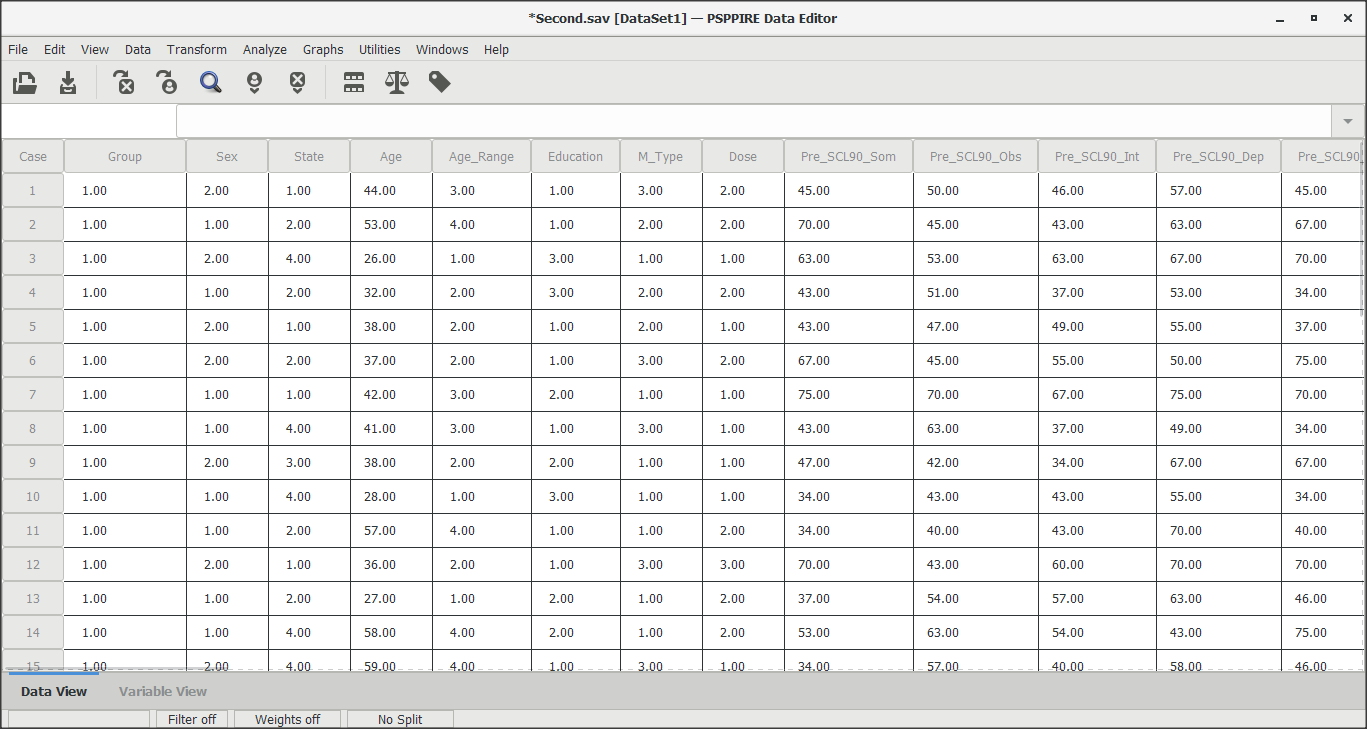Click Age cell 58.00 in case 14
The image size is (1367, 729).
(391, 632)
